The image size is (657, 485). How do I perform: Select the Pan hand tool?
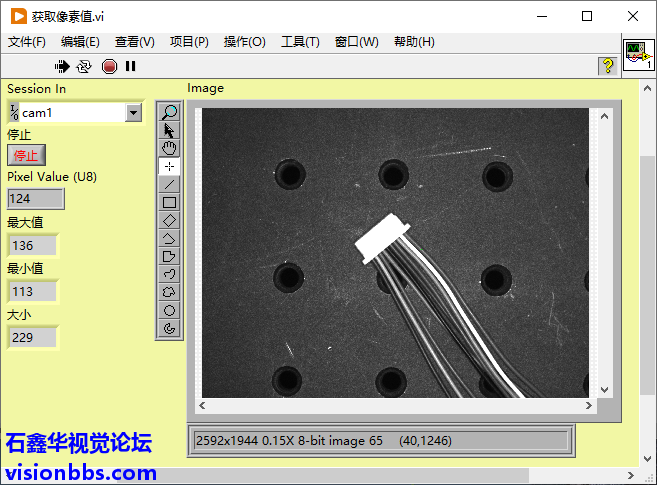169,148
